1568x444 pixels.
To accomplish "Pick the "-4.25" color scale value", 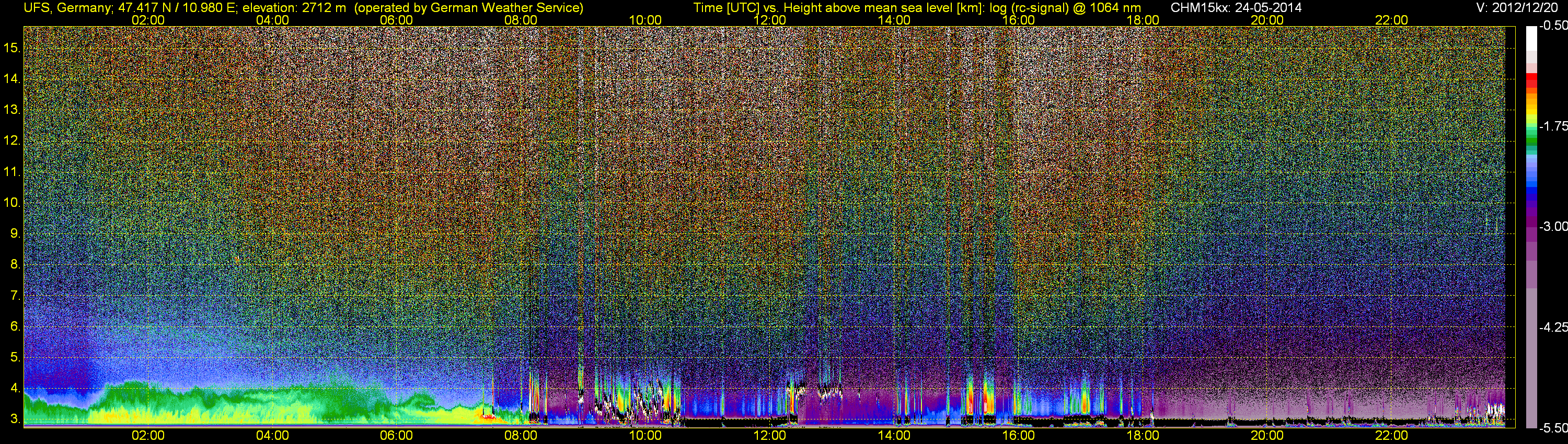I will point(1553,327).
